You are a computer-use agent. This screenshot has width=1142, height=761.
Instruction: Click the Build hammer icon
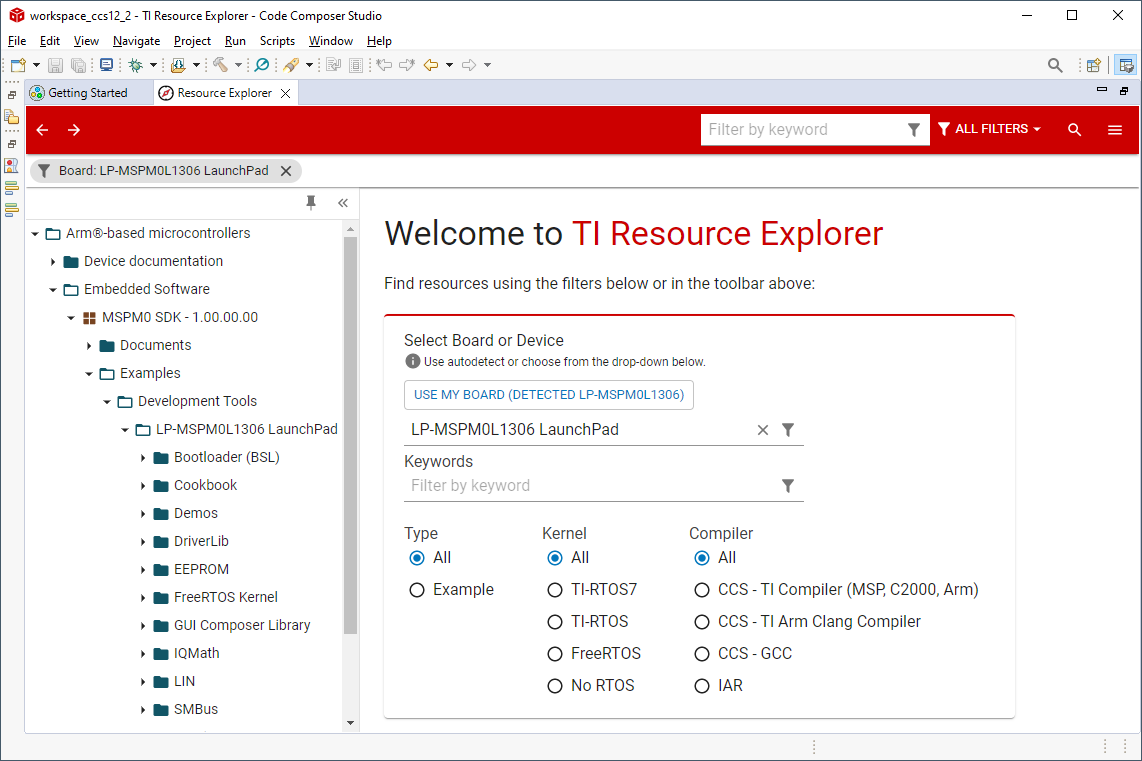click(219, 65)
